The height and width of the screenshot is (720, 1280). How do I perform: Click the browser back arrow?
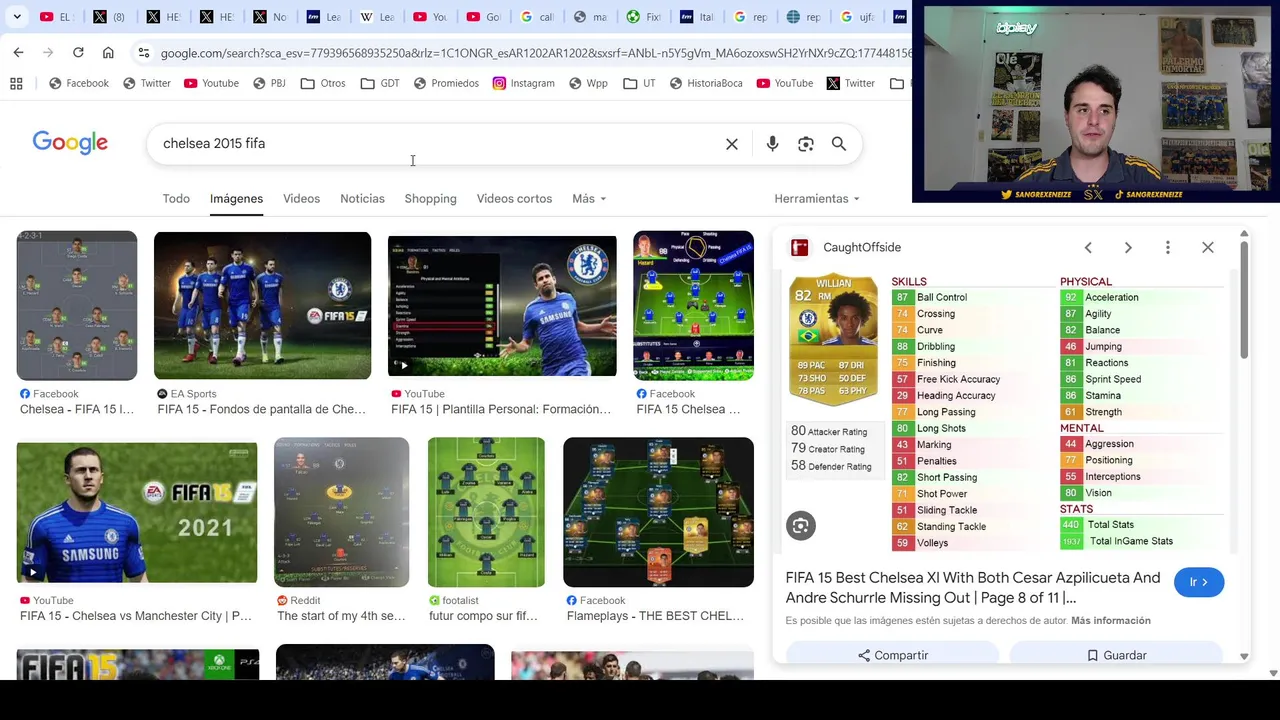pyautogui.click(x=18, y=52)
